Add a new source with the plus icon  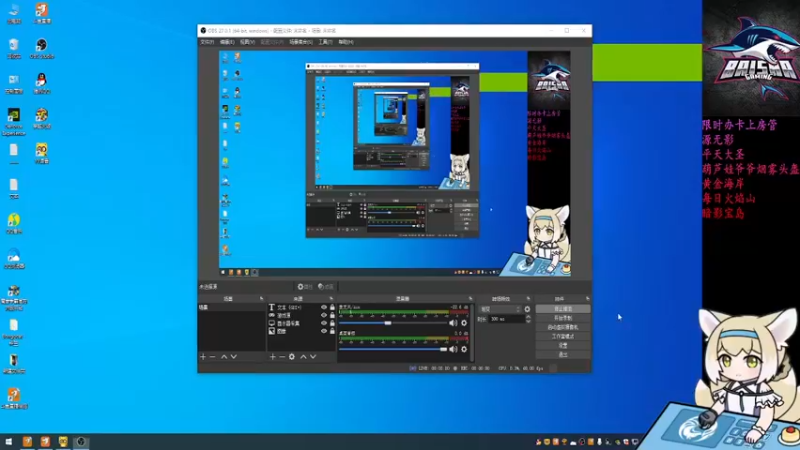[272, 357]
